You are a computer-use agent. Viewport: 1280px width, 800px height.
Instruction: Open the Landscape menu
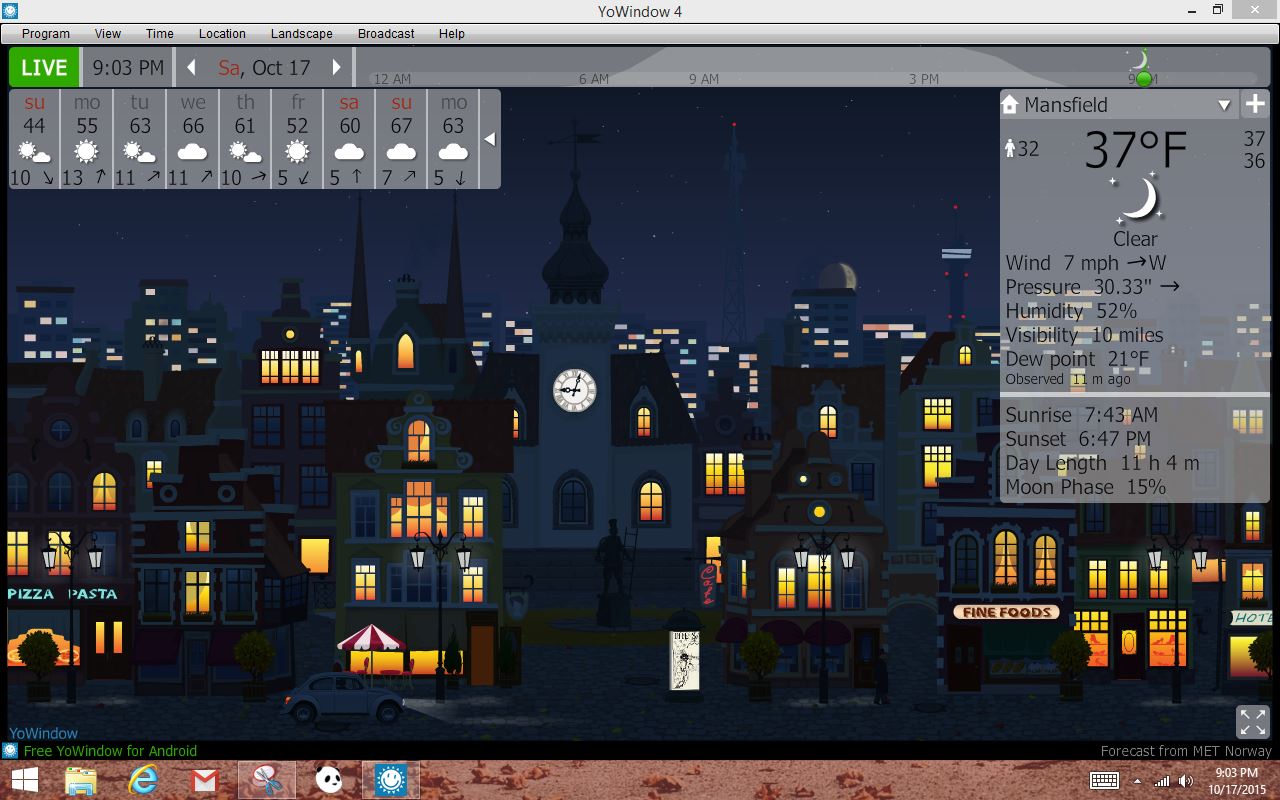[301, 33]
